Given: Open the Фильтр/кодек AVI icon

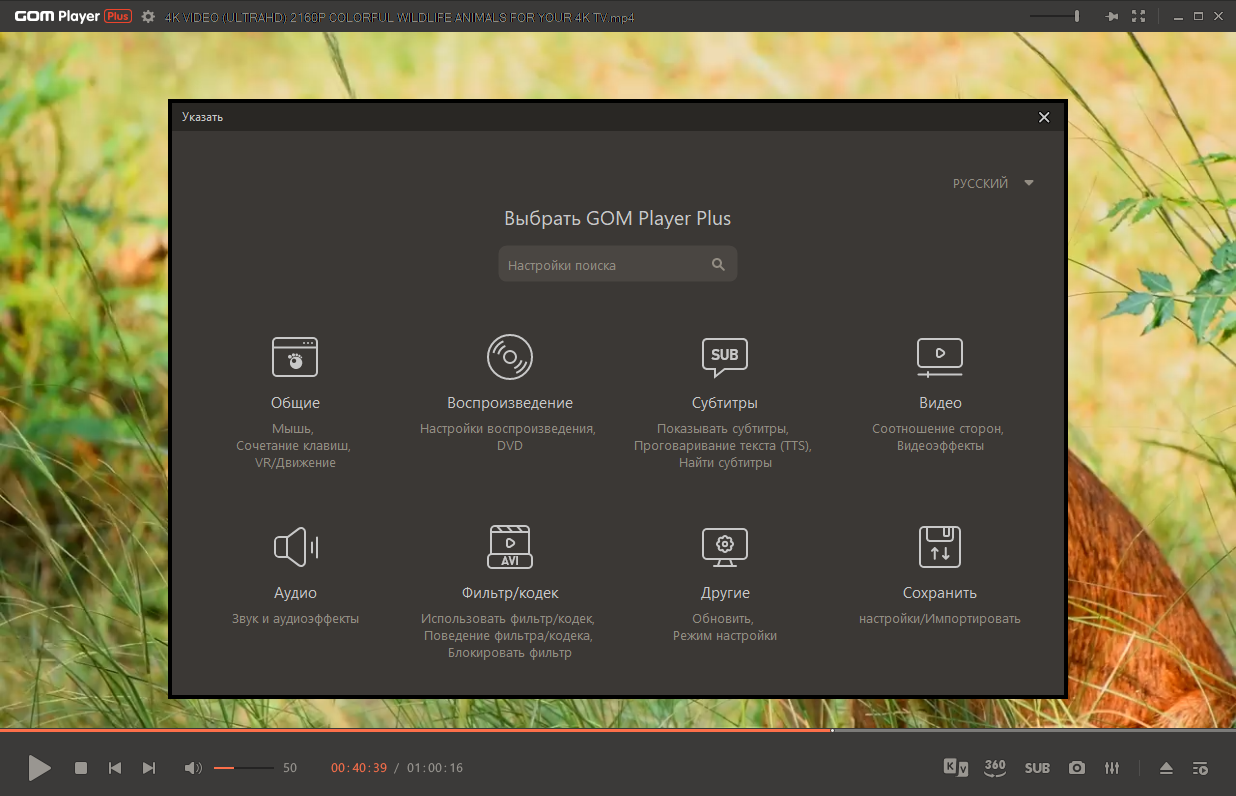Looking at the screenshot, I should pyautogui.click(x=510, y=546).
